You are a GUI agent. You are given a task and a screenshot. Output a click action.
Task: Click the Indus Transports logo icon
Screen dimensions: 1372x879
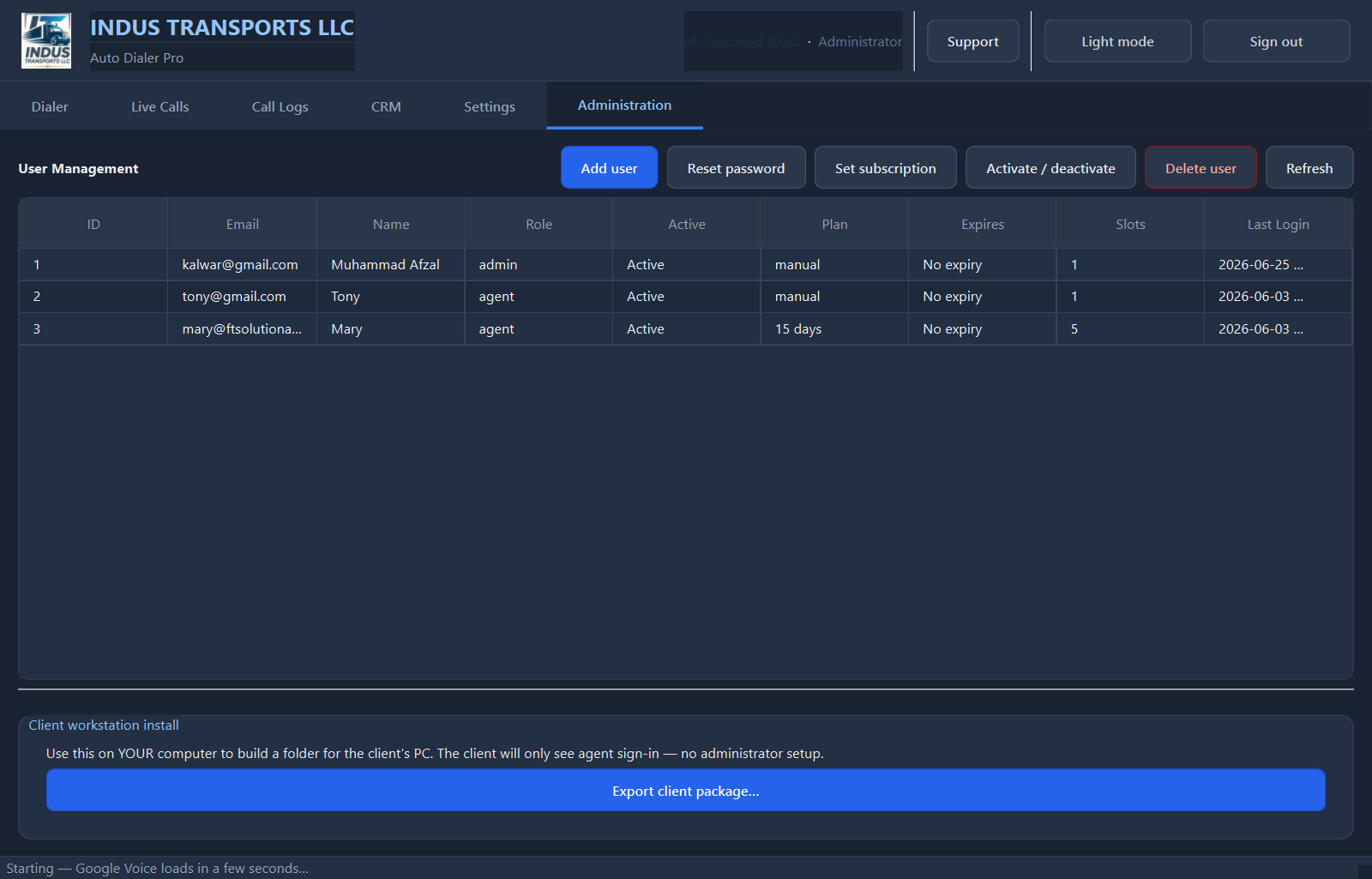click(46, 40)
